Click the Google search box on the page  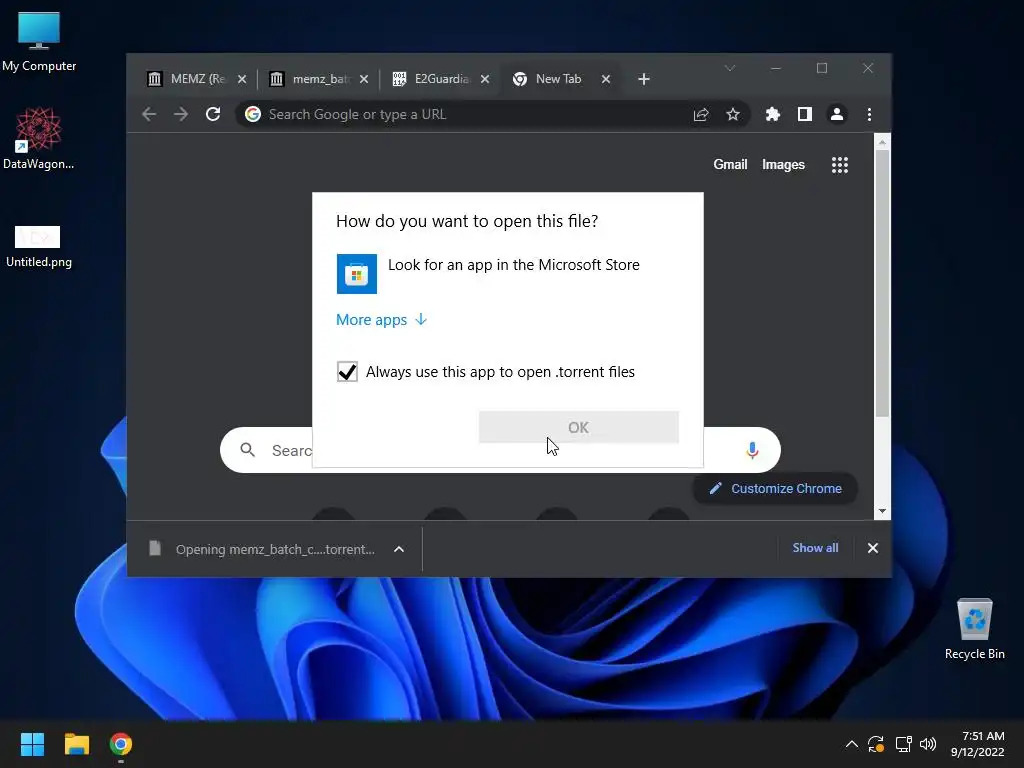coord(500,450)
